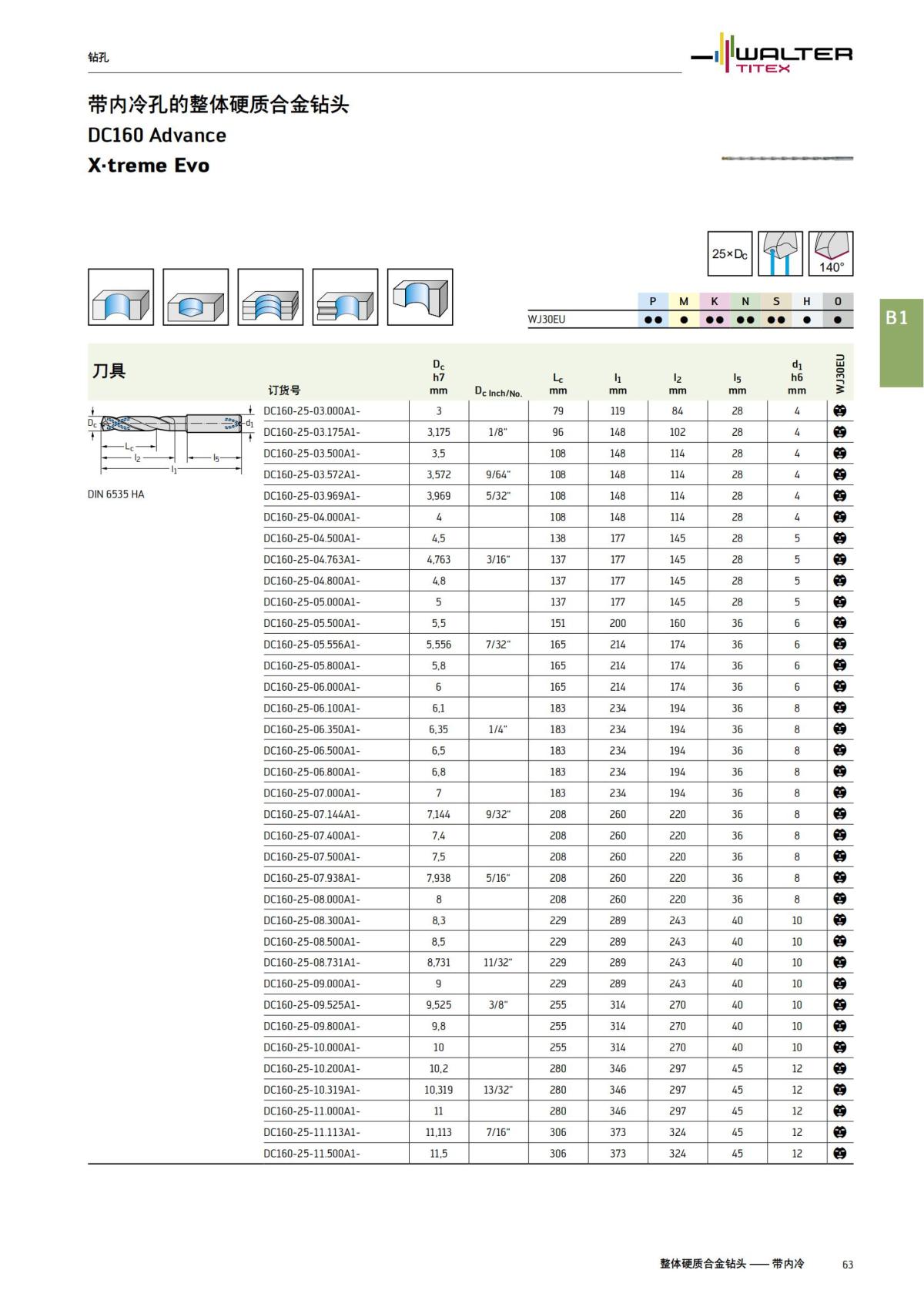924x1307 pixels.
Task: Click the 订货号 column header
Action: click(x=284, y=390)
